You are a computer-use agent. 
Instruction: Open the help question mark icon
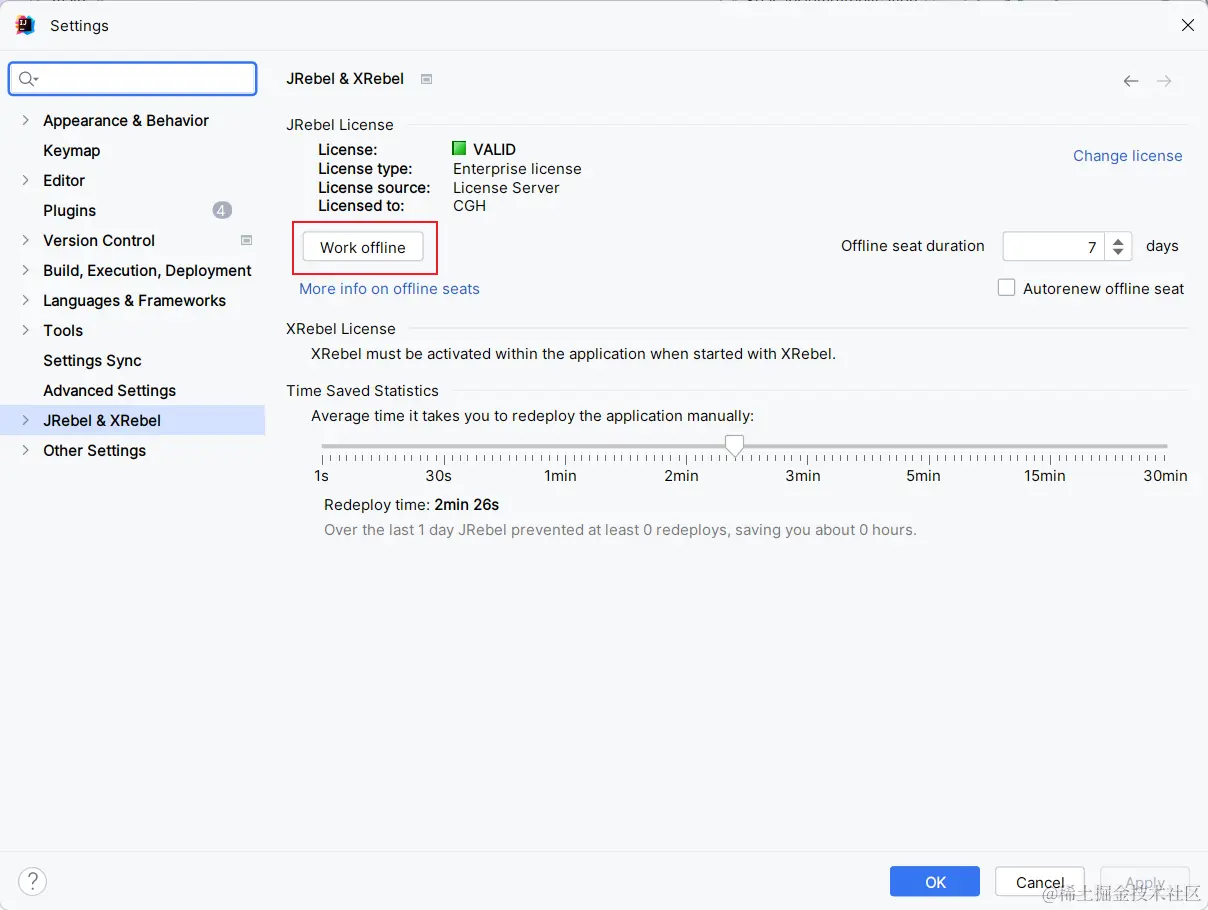[x=33, y=881]
